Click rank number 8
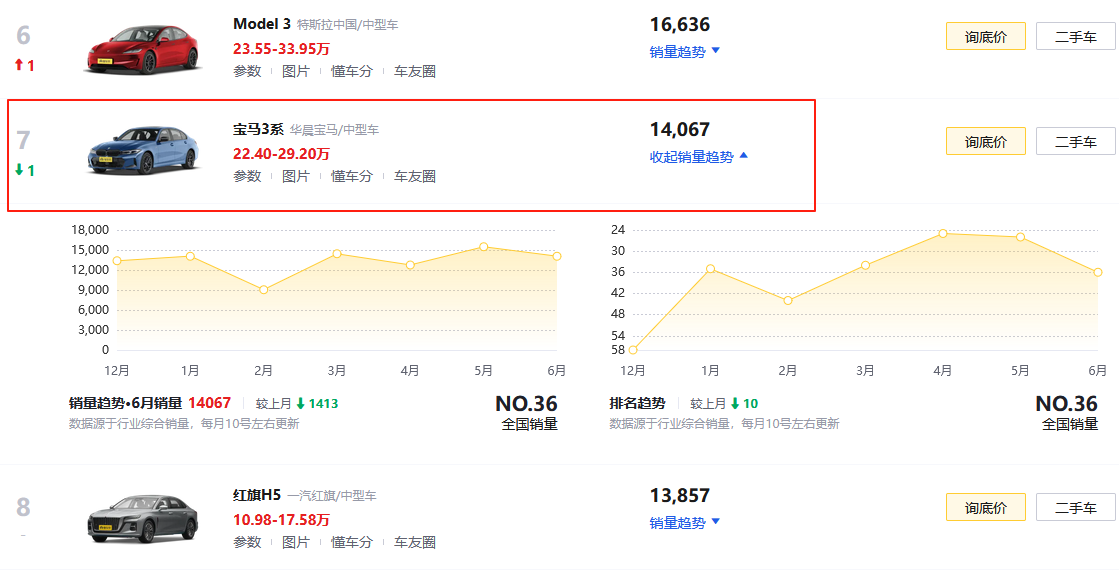The width and height of the screenshot is (1119, 582). pos(24,507)
